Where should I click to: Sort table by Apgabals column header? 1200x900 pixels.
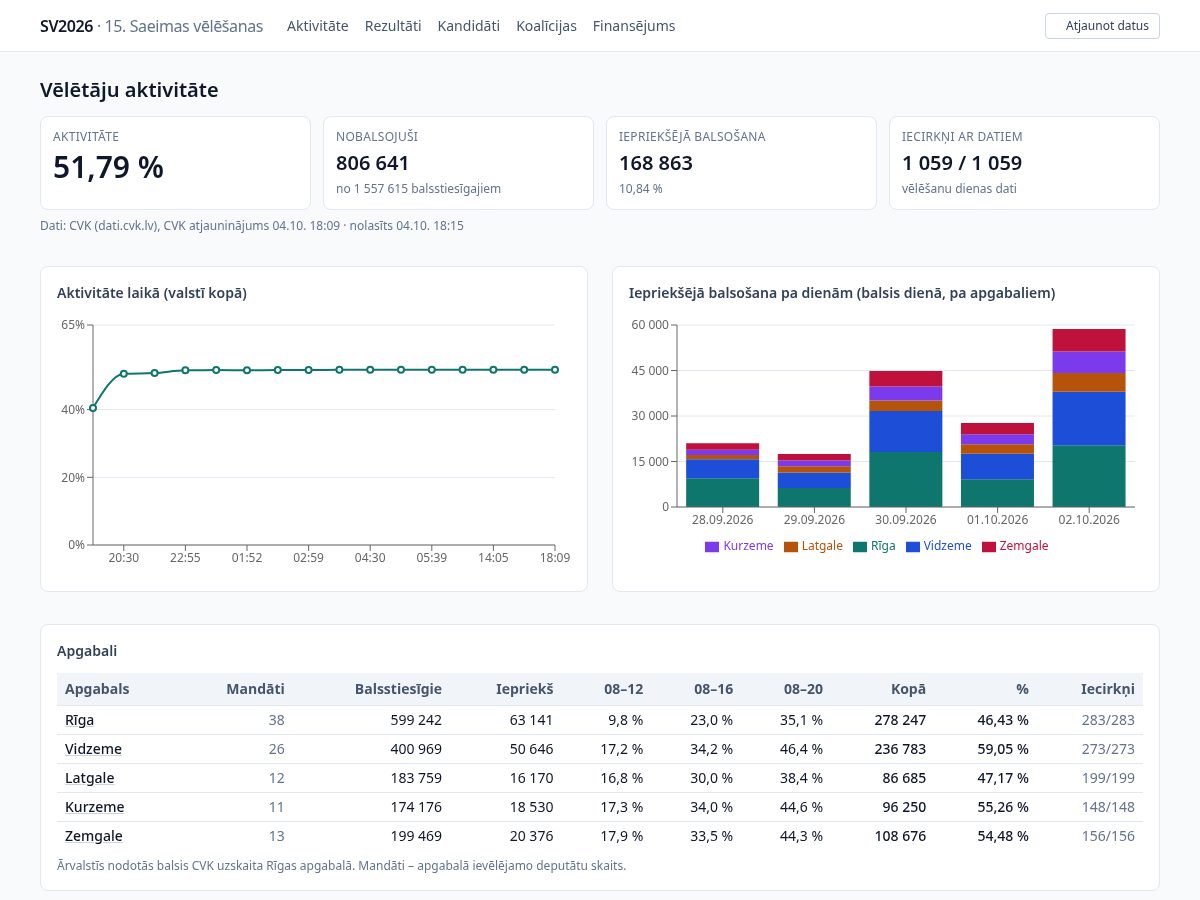pos(97,689)
